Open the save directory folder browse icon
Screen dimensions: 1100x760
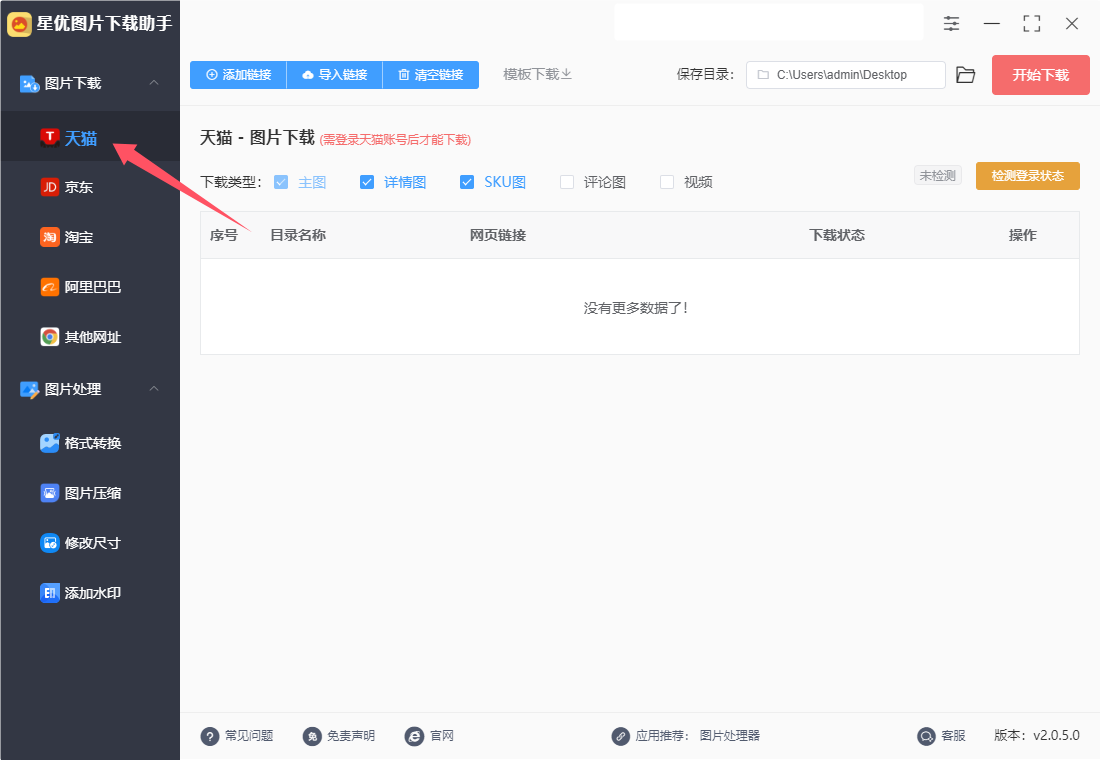click(x=966, y=75)
